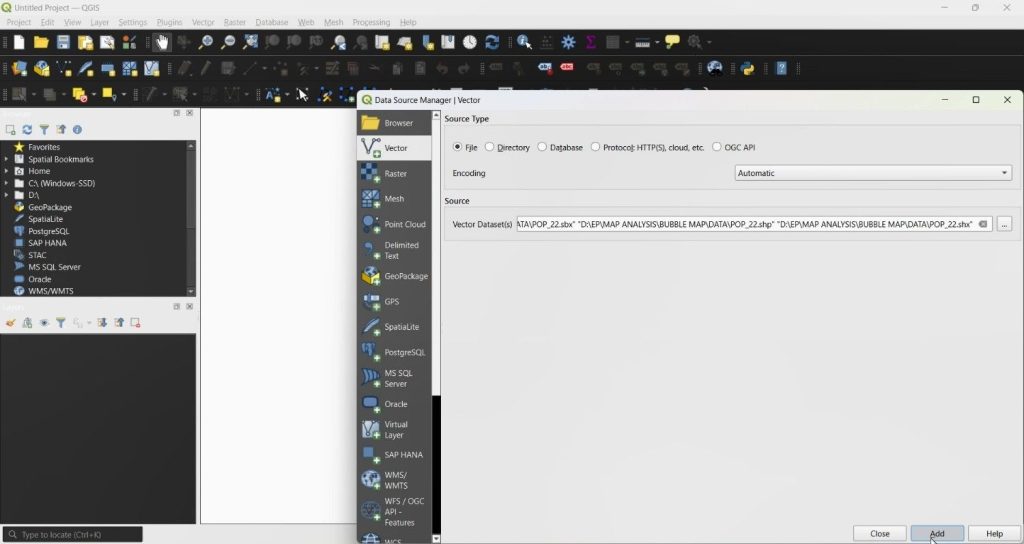The image size is (1024, 544).
Task: Open the Raster menu
Action: [234, 22]
